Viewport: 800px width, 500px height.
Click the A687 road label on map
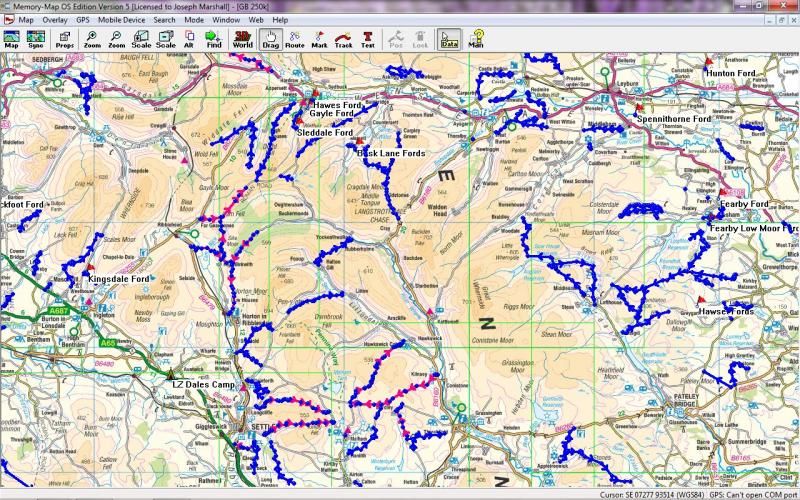(x=59, y=310)
